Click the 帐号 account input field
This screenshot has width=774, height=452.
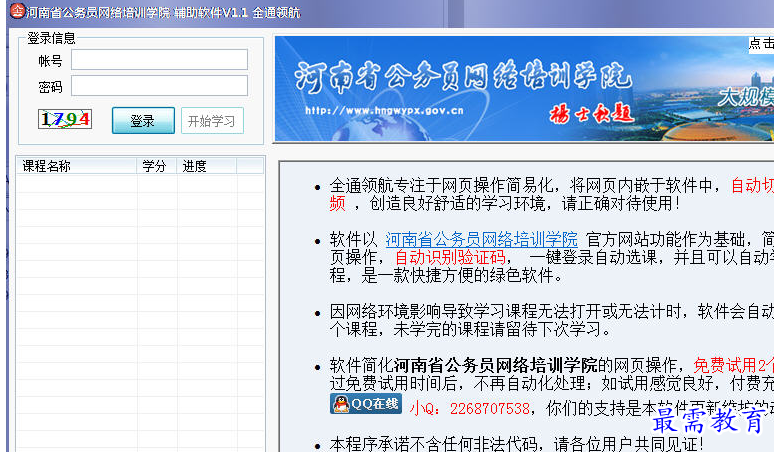pyautogui.click(x=159, y=60)
